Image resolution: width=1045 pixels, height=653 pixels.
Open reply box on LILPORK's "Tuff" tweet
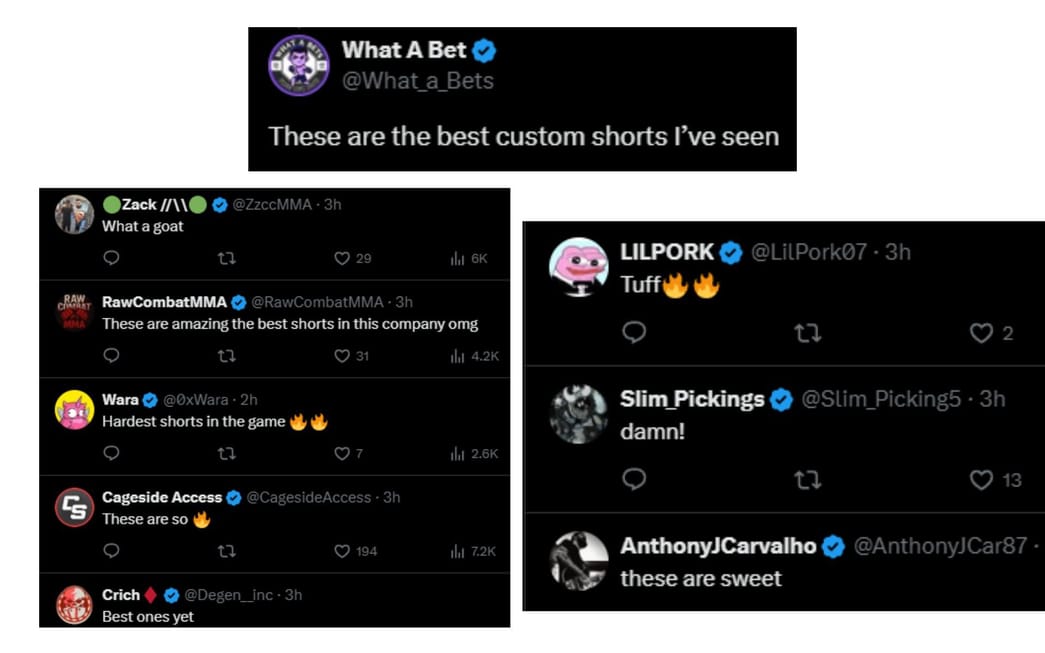click(x=633, y=333)
